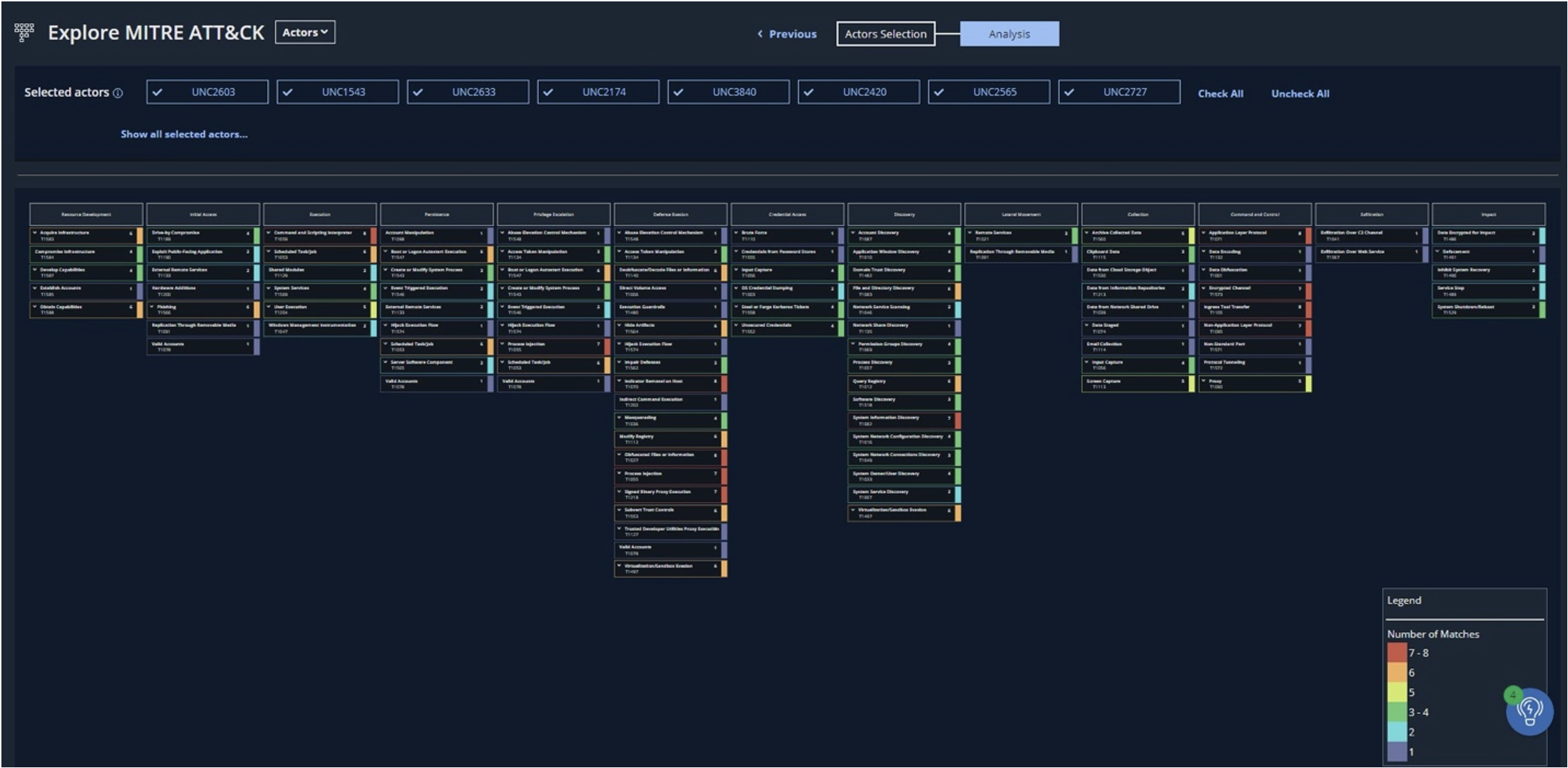Open Data Encrypted for Impact card
The width and height of the screenshot is (1568, 768).
click(x=1488, y=235)
